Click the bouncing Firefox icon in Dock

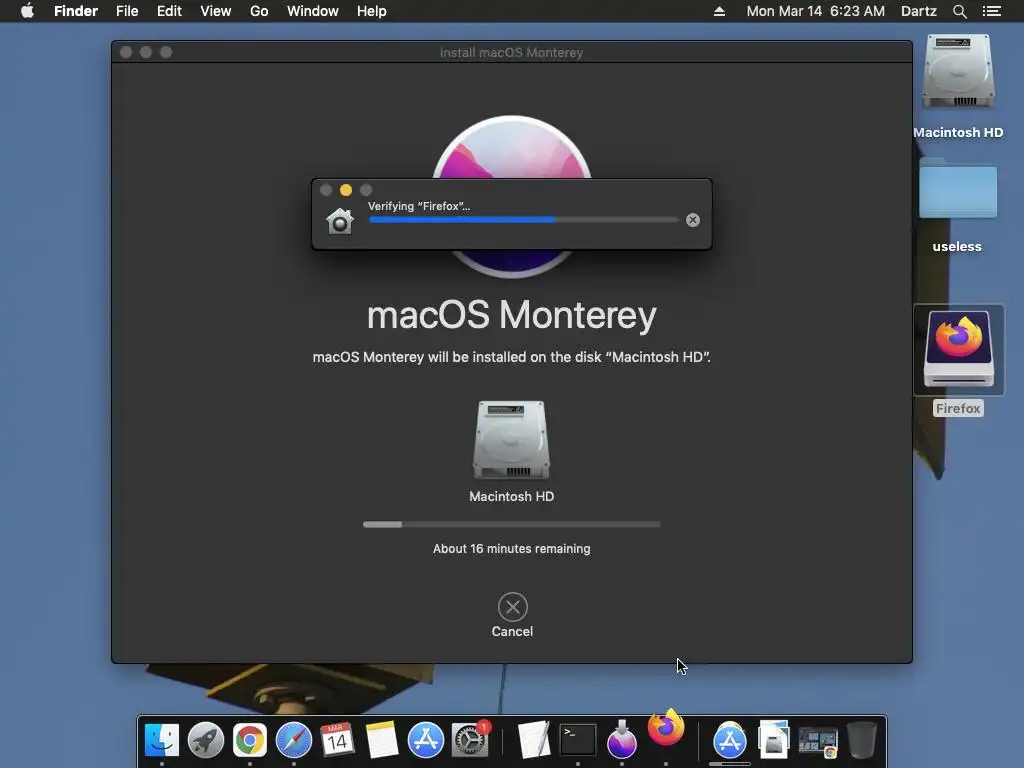click(666, 728)
